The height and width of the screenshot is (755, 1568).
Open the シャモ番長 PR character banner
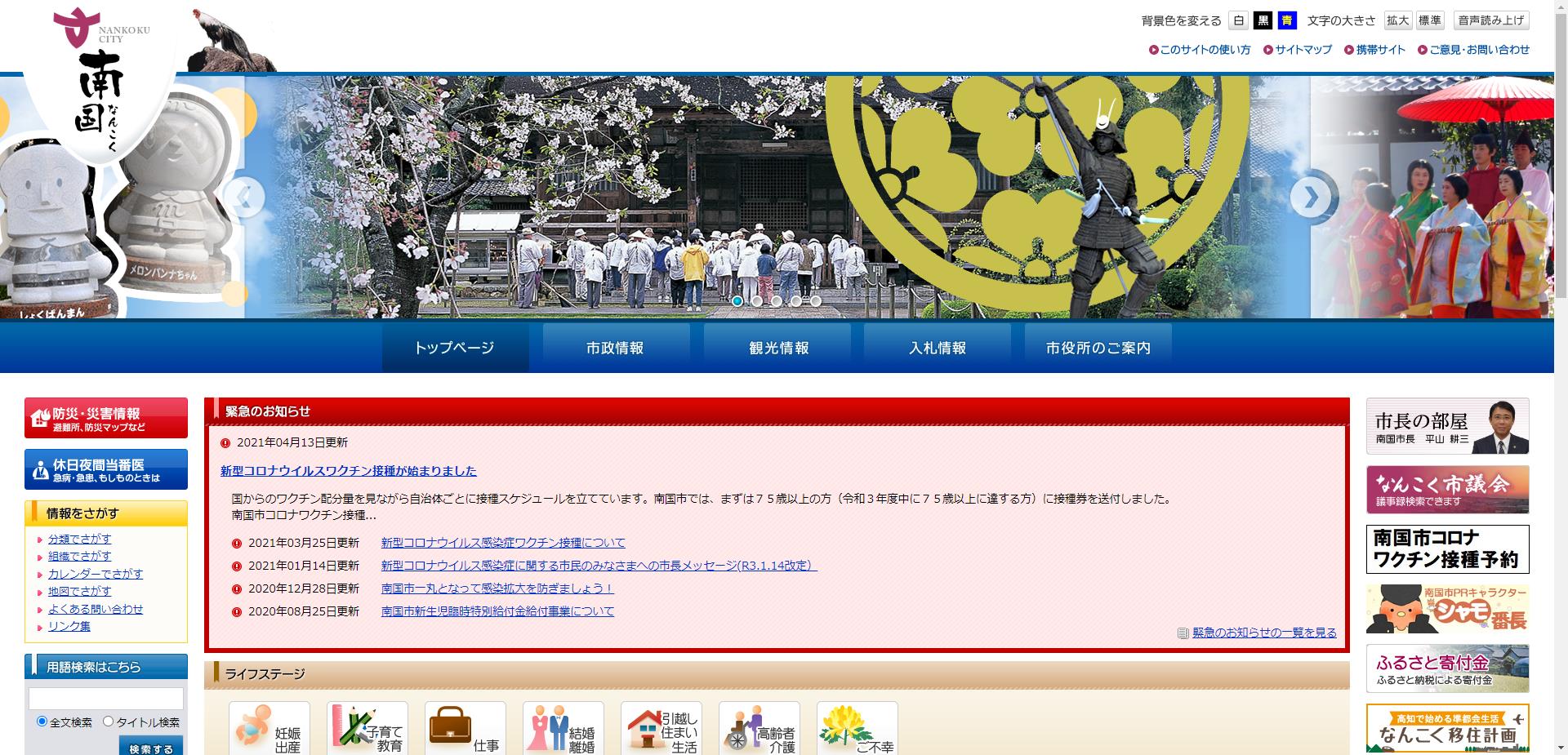[1446, 608]
